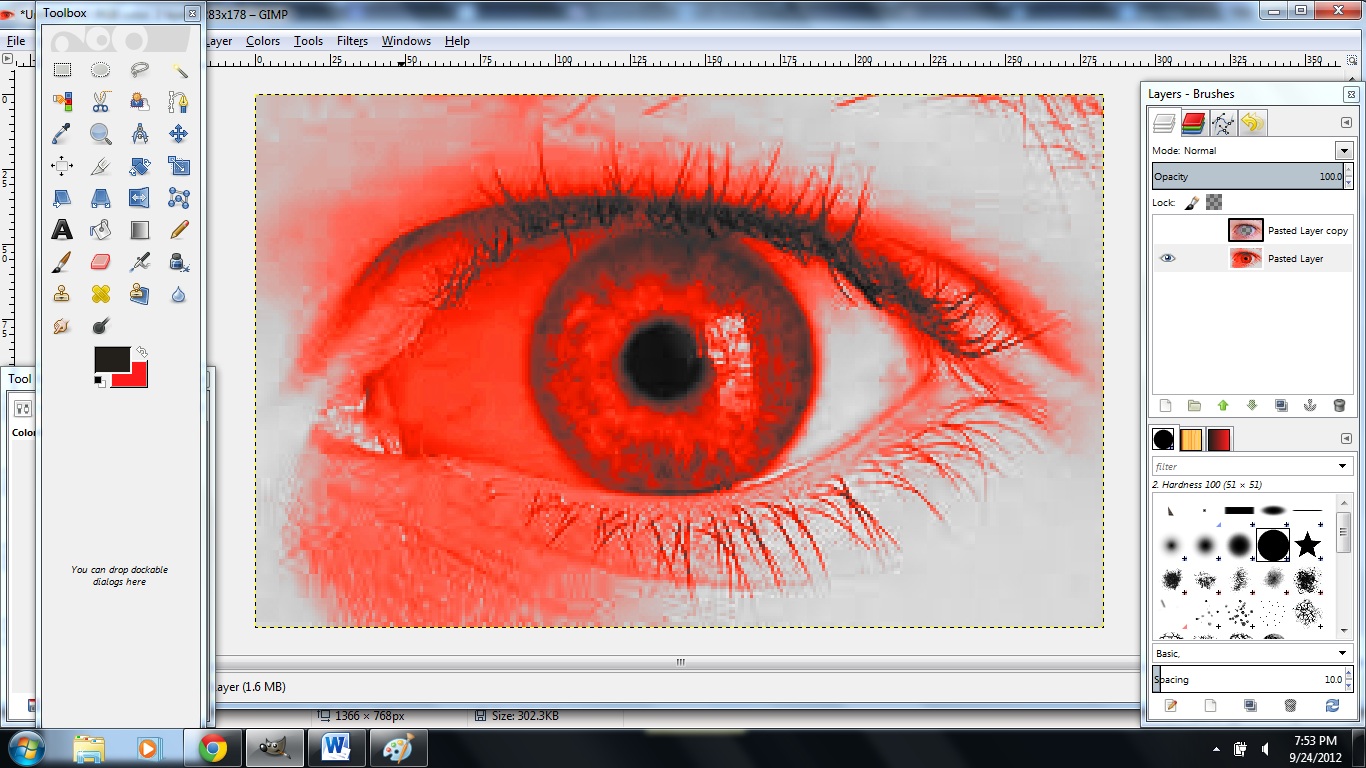This screenshot has height=768, width=1366.
Task: Click the black foreground color swatch
Action: point(111,359)
